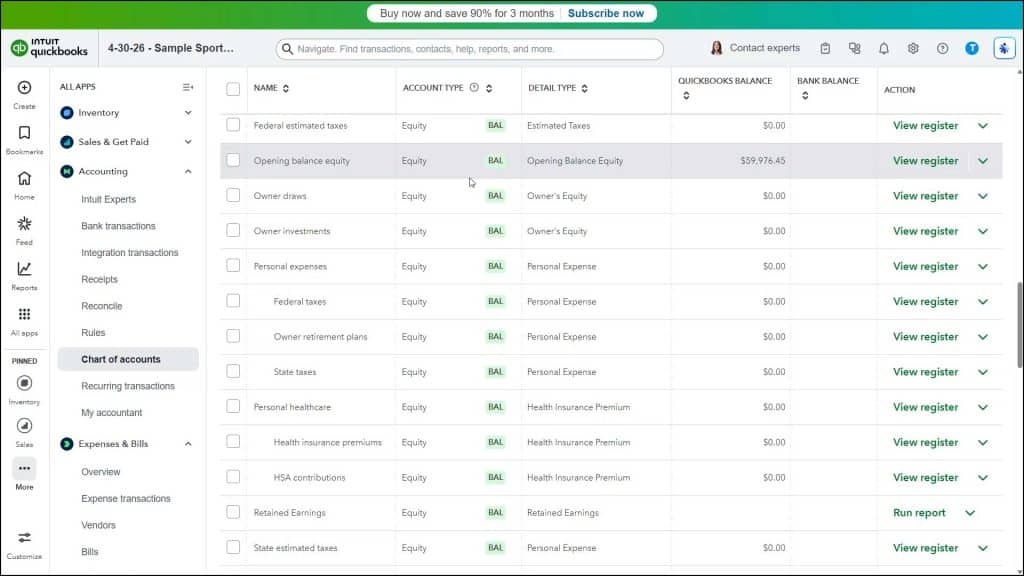Image resolution: width=1024 pixels, height=576 pixels.
Task: Go to Home icon
Action: tap(24, 178)
